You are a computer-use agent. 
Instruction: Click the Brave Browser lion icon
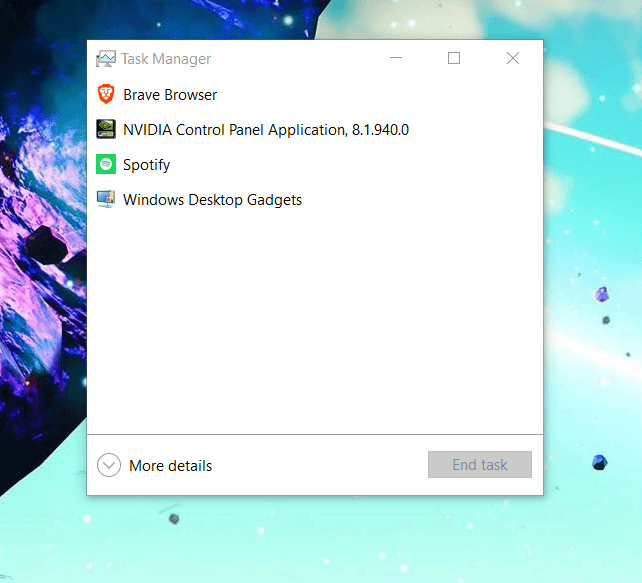(x=106, y=94)
